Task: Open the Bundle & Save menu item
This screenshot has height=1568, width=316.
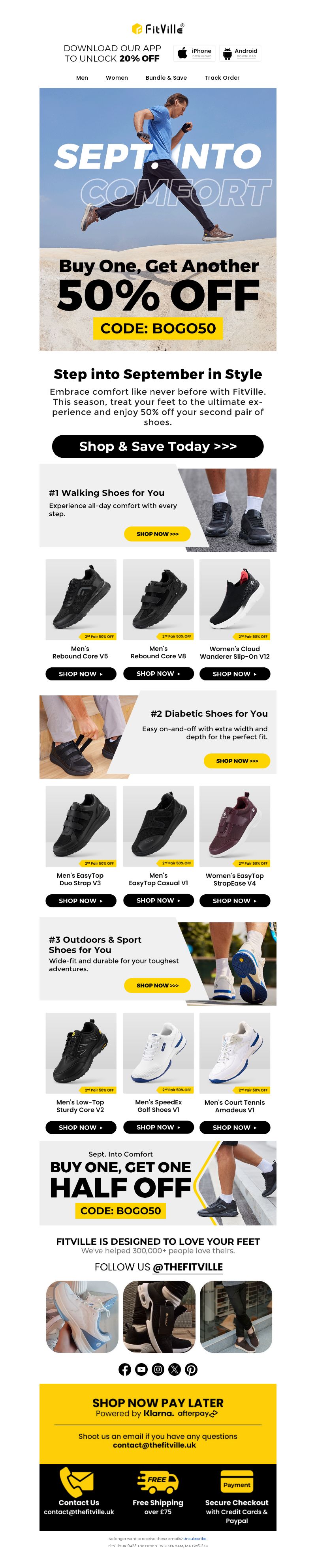Action: [166, 78]
